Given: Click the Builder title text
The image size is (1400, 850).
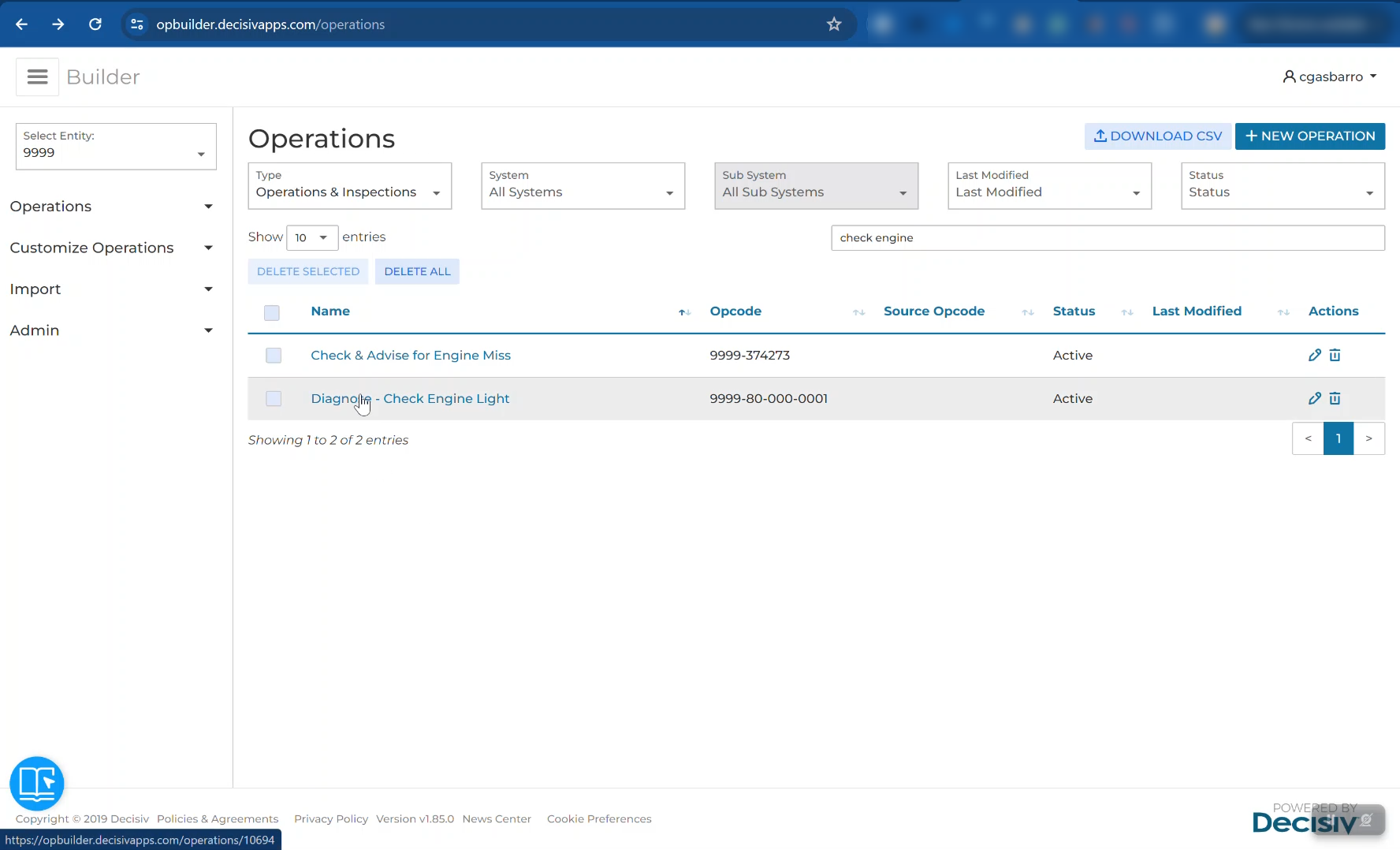Looking at the screenshot, I should click(x=103, y=77).
